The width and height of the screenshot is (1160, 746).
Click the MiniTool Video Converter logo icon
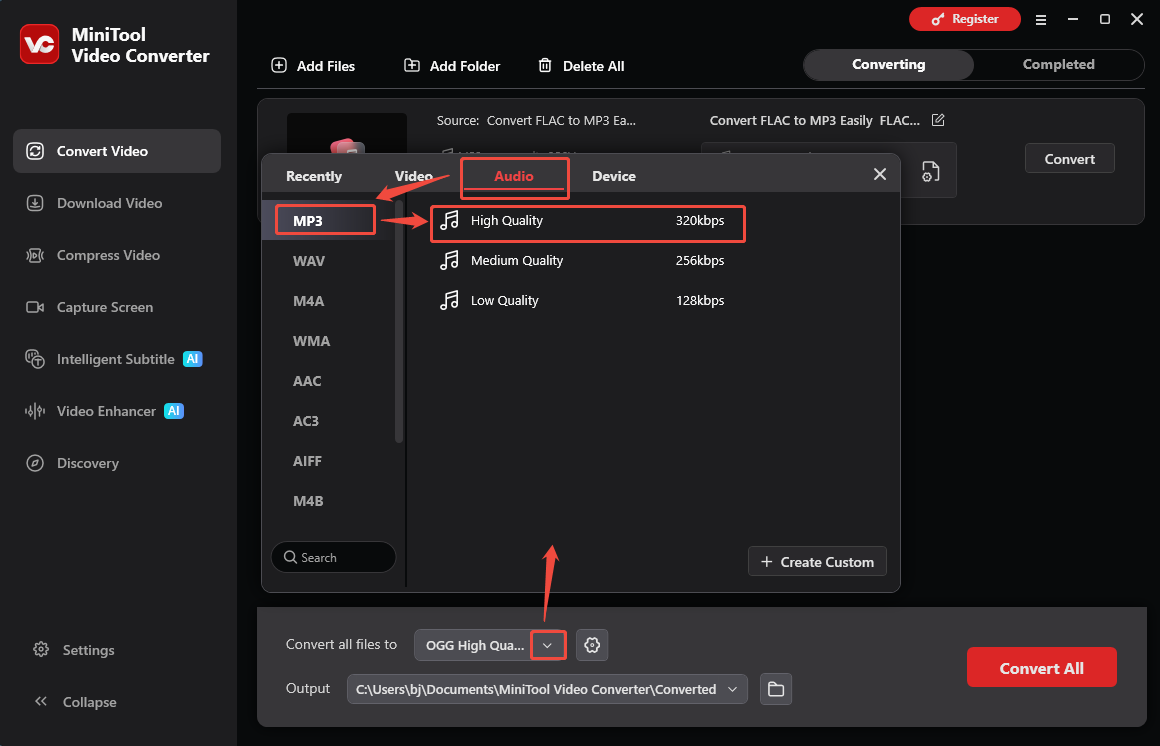(x=39, y=44)
